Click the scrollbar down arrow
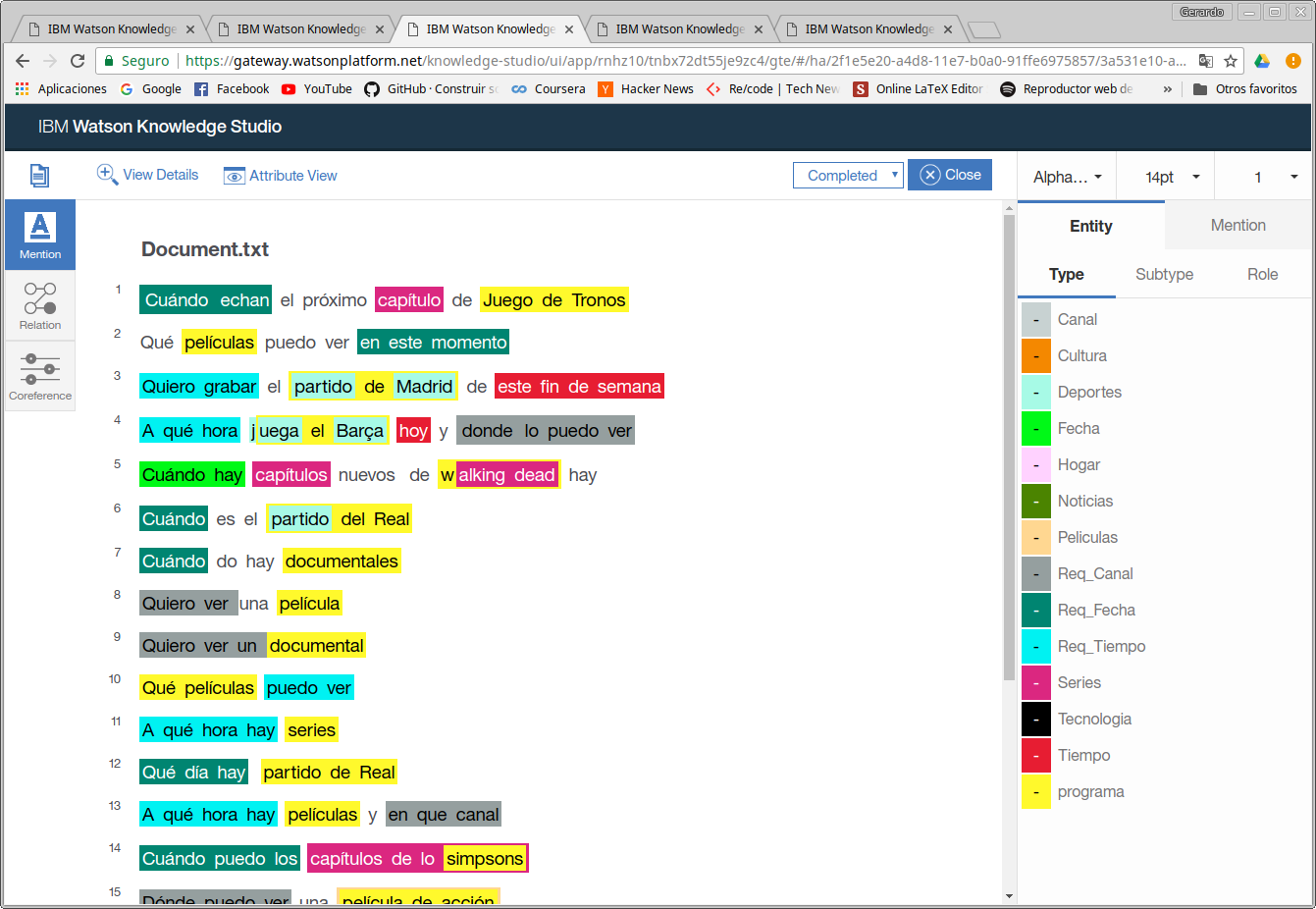This screenshot has width=1316, height=909. 1009,896
